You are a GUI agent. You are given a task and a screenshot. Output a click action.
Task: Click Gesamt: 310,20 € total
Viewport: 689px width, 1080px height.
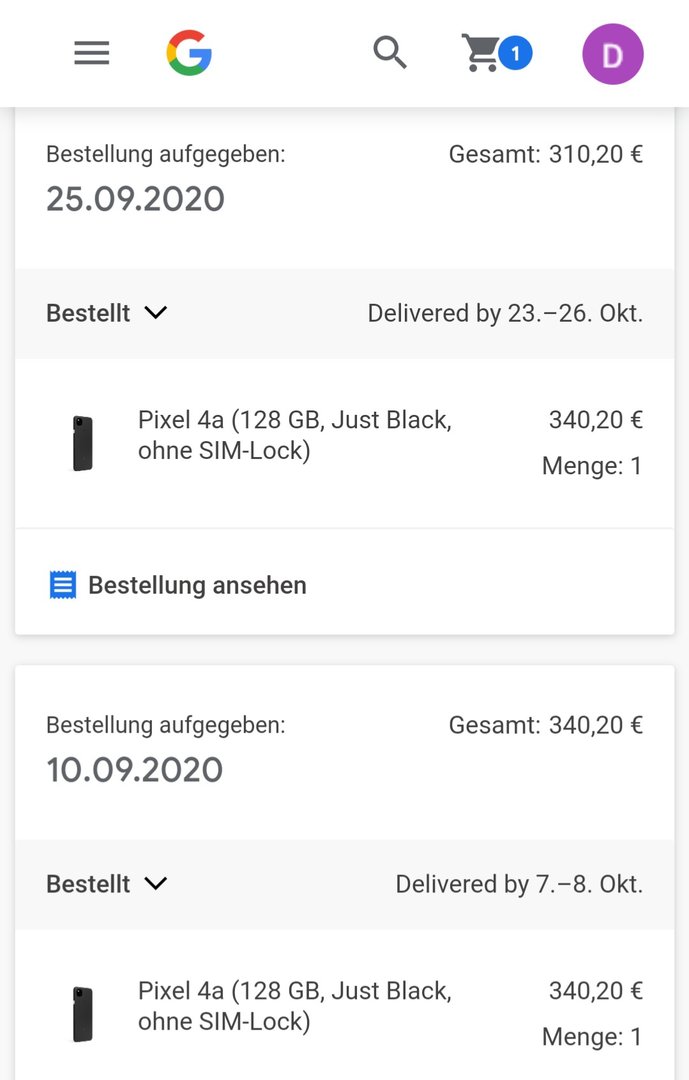coord(546,154)
